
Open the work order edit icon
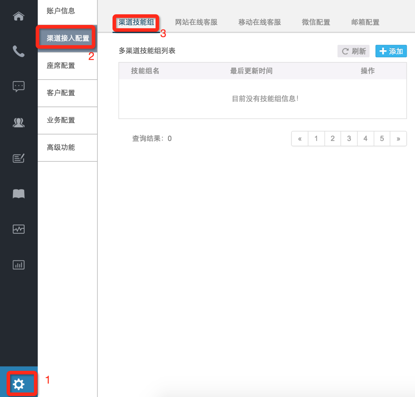(19, 158)
